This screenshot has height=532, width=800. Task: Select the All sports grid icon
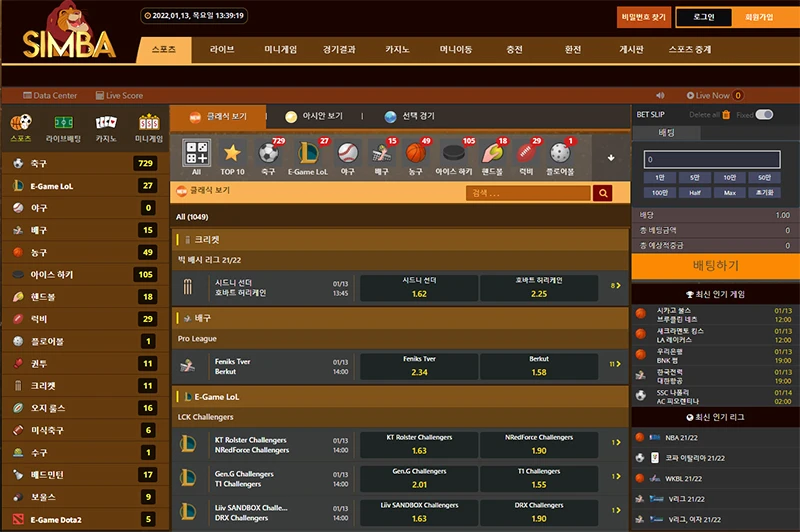tap(196, 153)
